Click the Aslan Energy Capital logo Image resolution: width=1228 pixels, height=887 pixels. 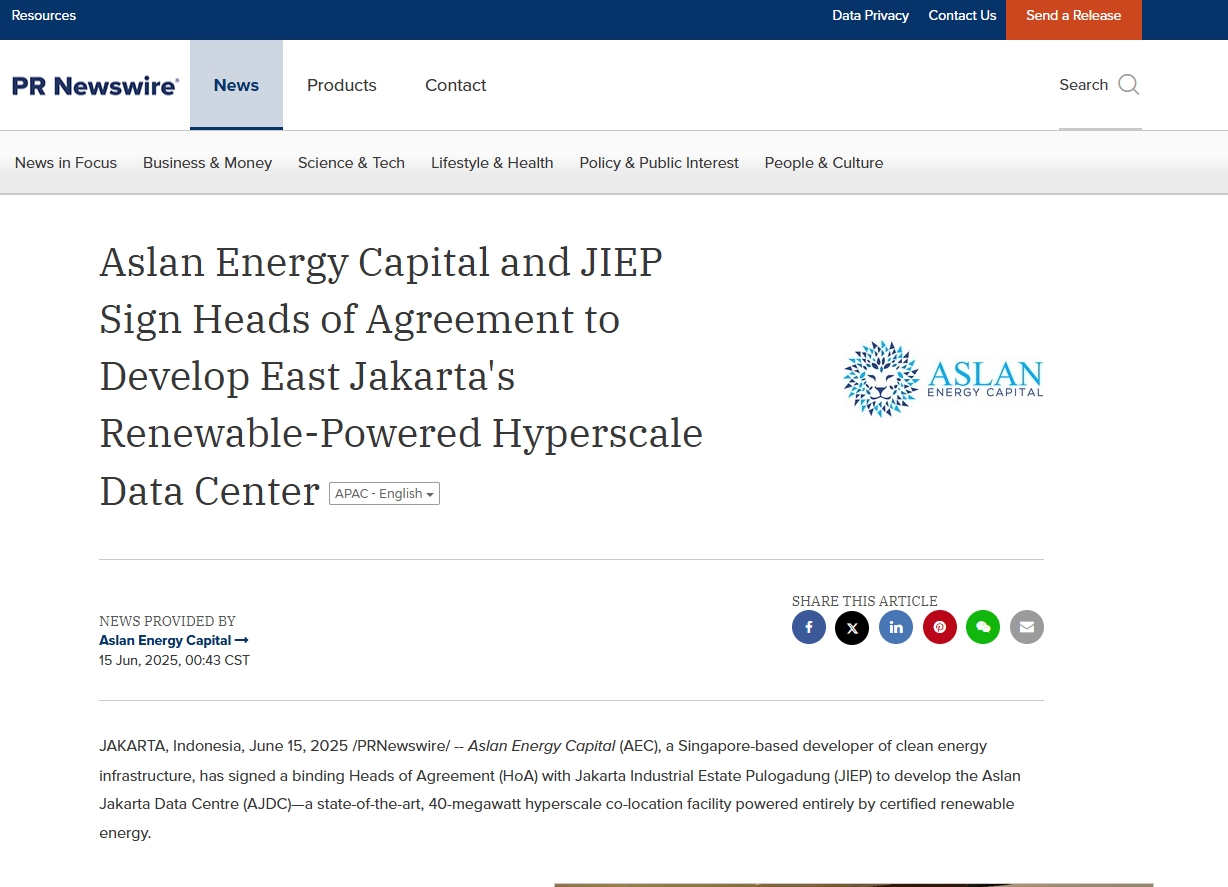943,378
